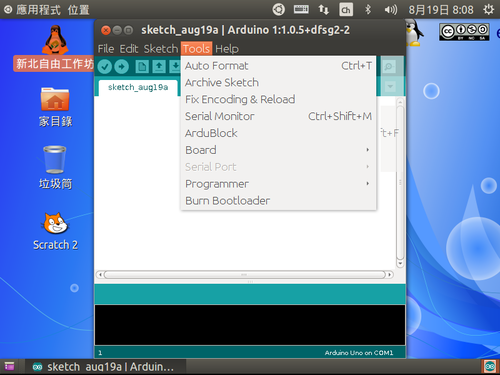Open the Sketch menu

(x=161, y=49)
